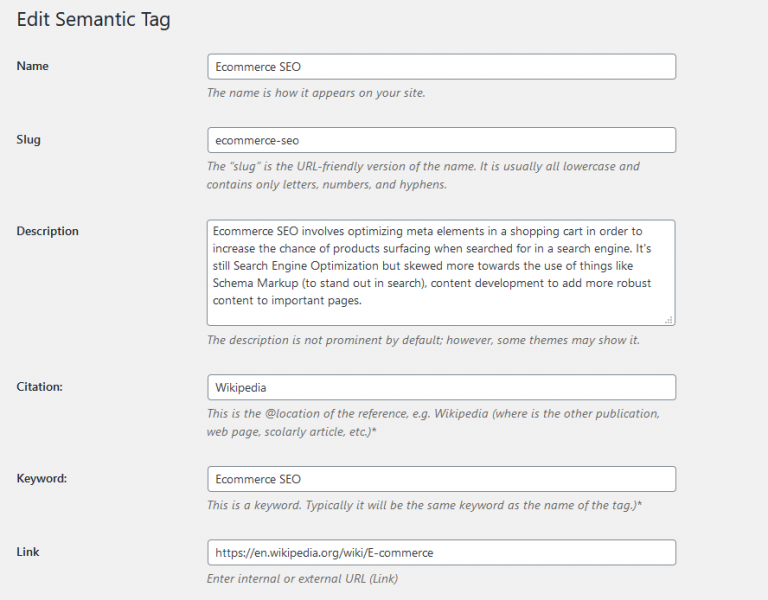Click the description prominence hint text
Screen dimensions: 768x600
coord(423,340)
